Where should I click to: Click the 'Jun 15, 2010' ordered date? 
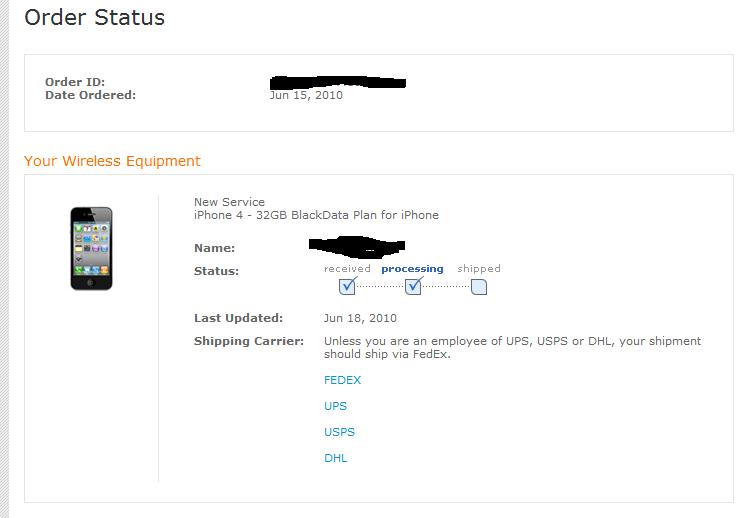[x=306, y=95]
